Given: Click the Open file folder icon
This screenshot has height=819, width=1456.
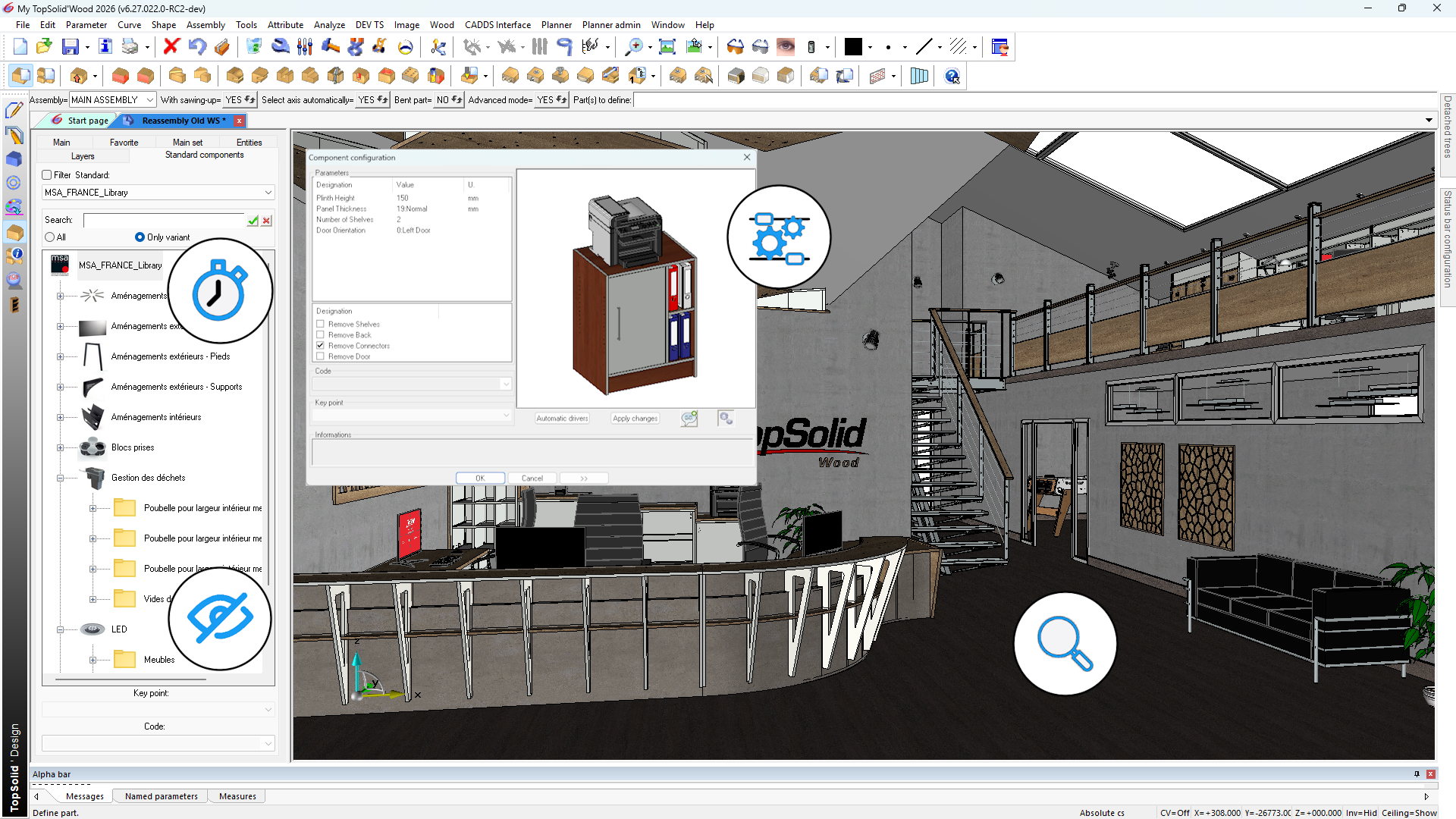Looking at the screenshot, I should (x=44, y=47).
